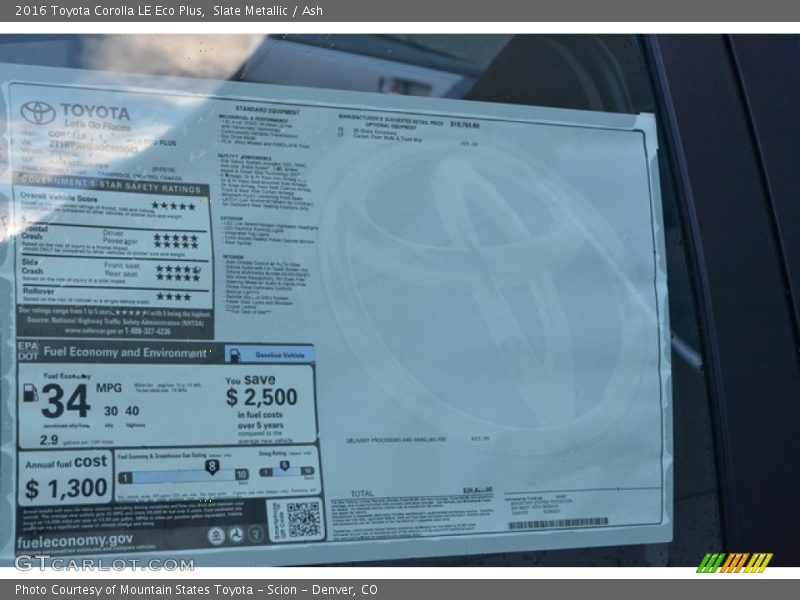800x600 pixels.
Task: Click the 'Side Crash' label
Action: [32, 266]
